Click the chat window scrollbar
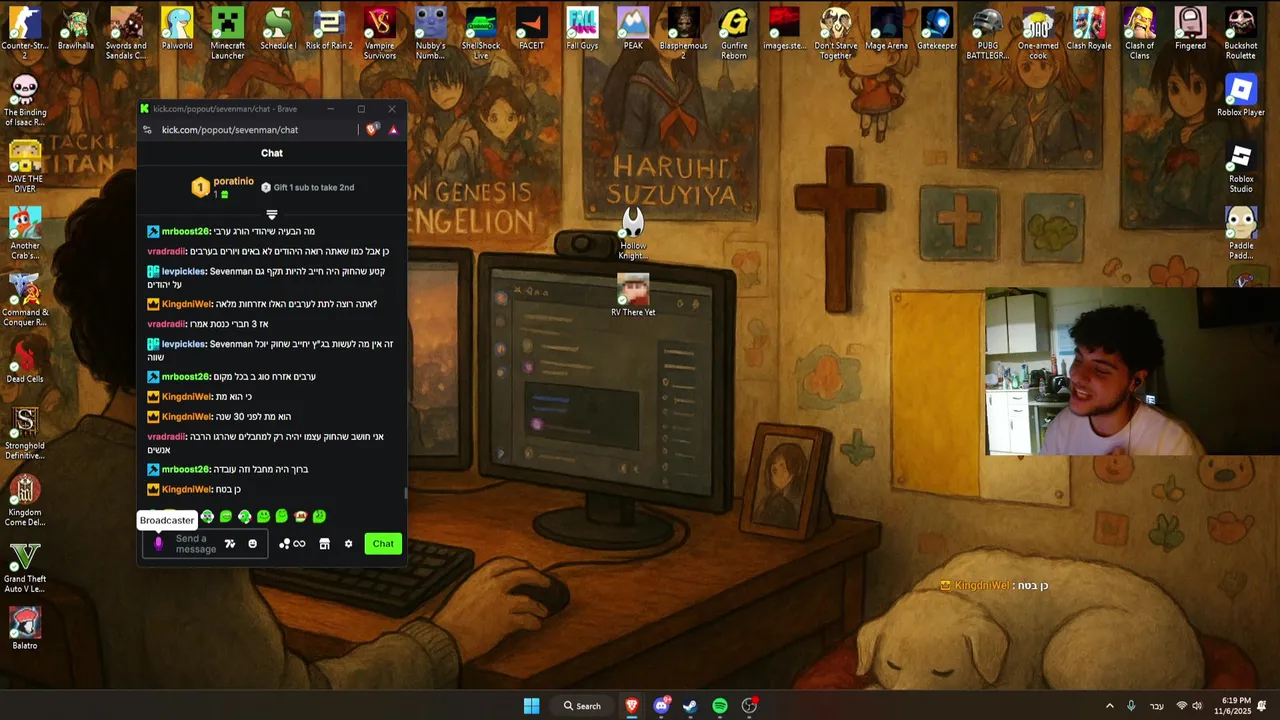1280x720 pixels. click(405, 493)
